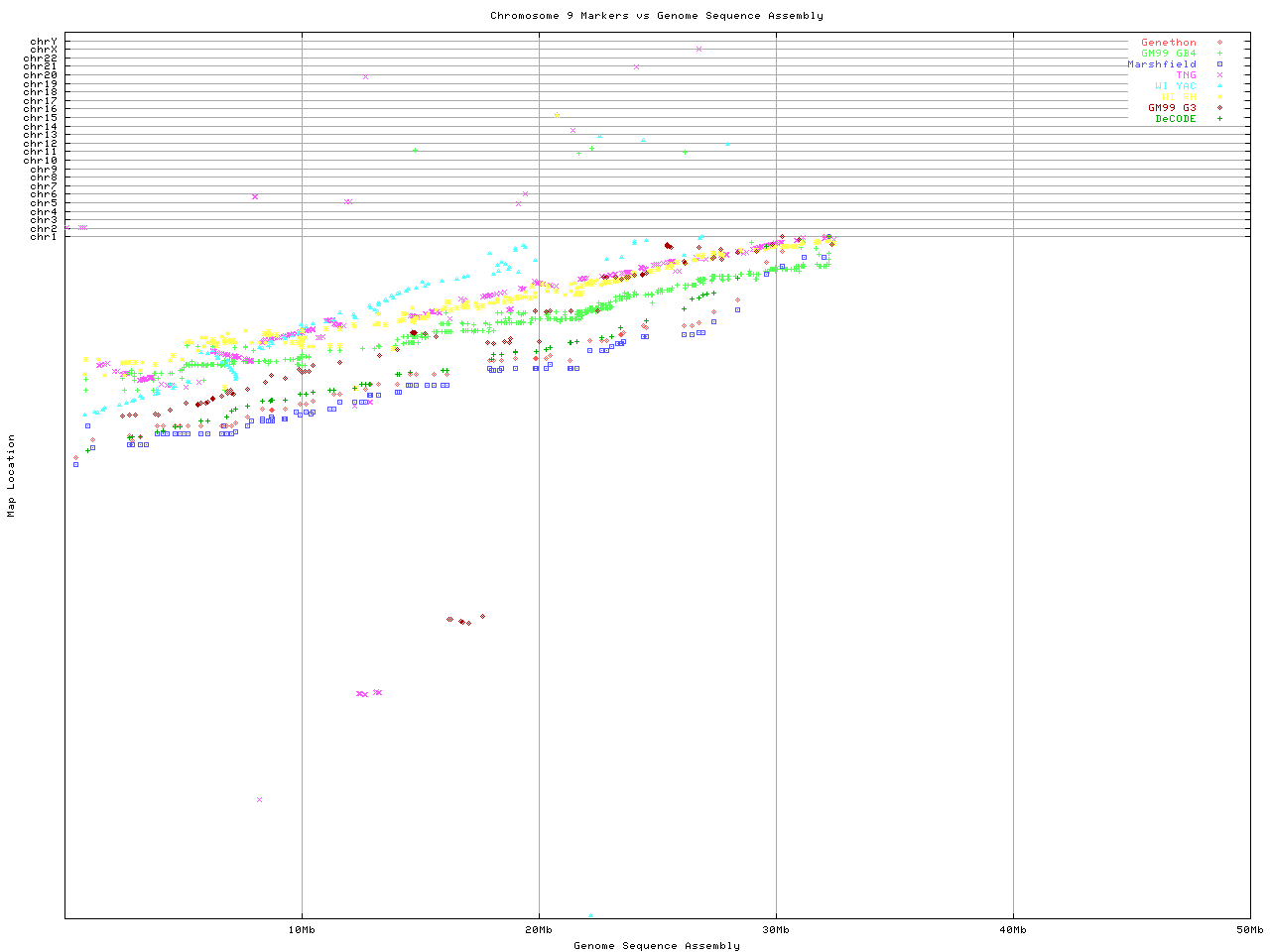Image resolution: width=1270 pixels, height=952 pixels.
Task: Click the Marshfield square marker in legend
Action: coord(1219,64)
